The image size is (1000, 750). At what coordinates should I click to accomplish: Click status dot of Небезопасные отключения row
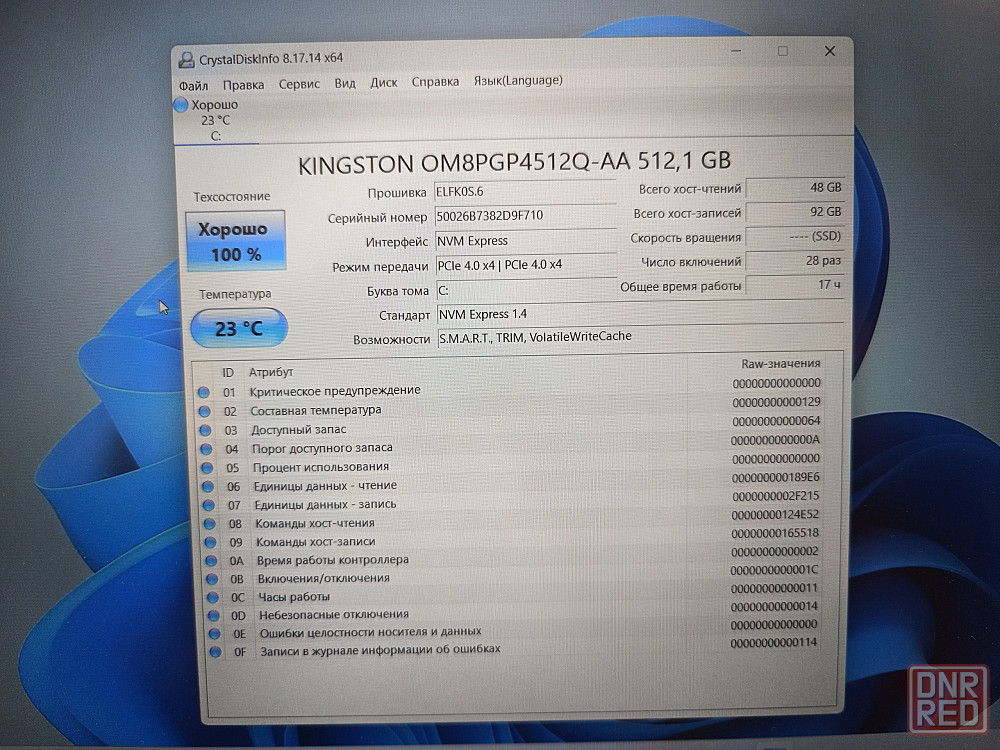point(213,615)
